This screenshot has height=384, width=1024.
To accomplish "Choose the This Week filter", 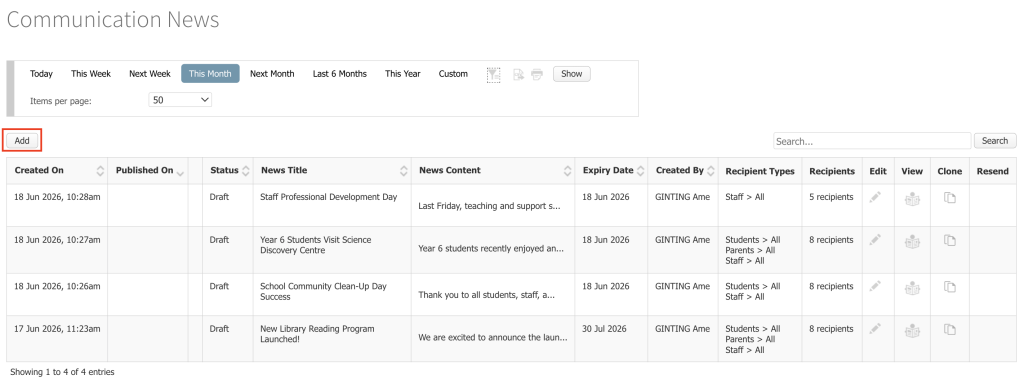I will coord(91,74).
